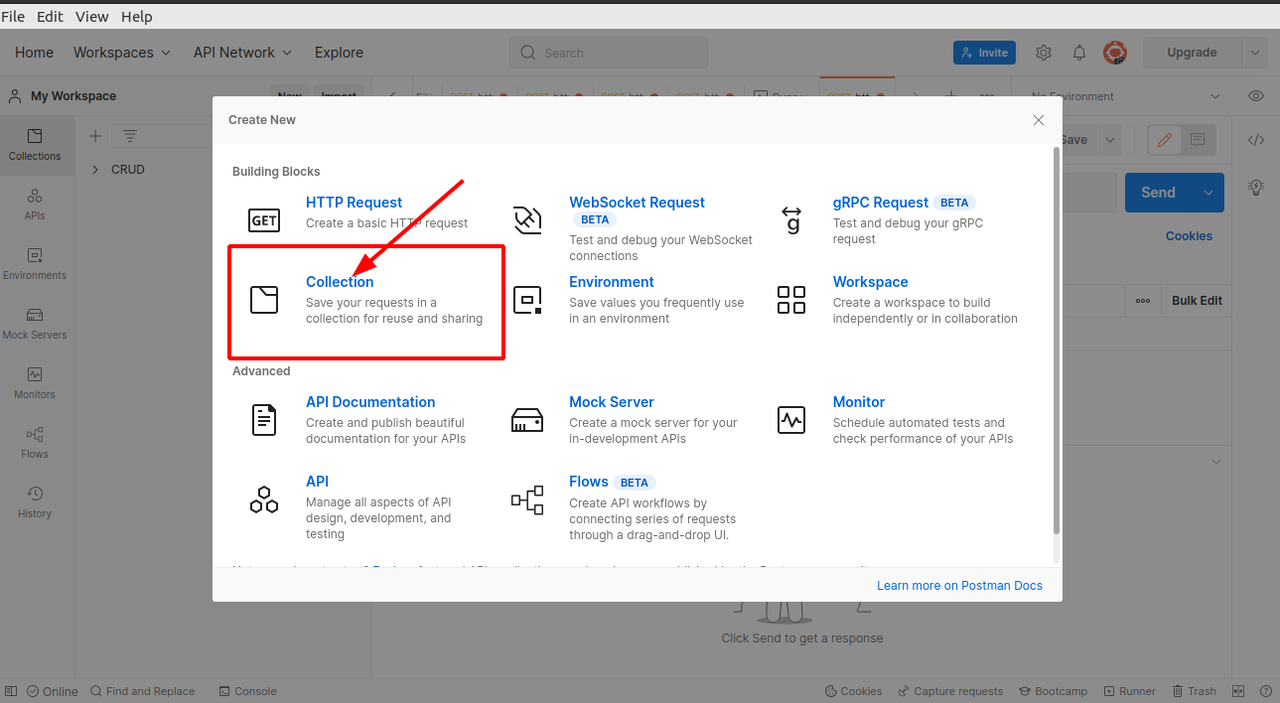Click the Online status indicator
Image resolution: width=1280 pixels, height=703 pixels.
[x=52, y=691]
